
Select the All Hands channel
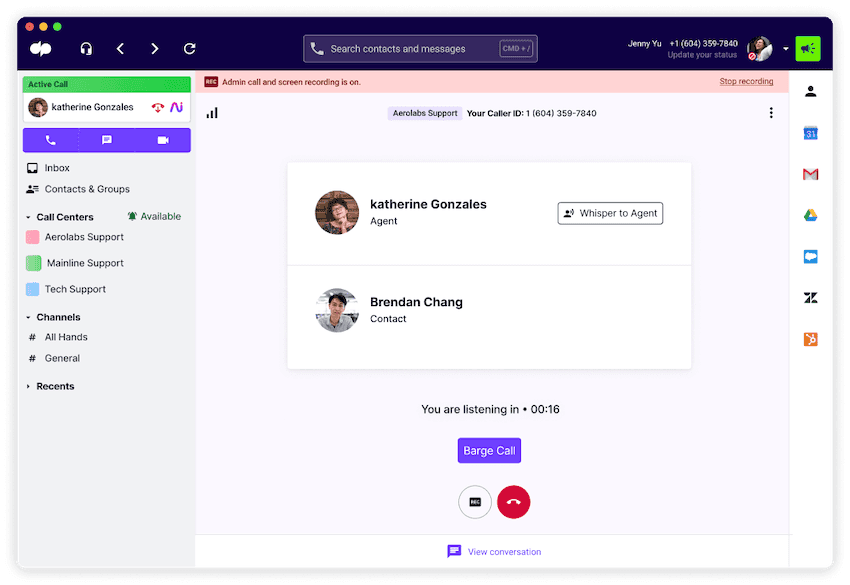click(65, 337)
